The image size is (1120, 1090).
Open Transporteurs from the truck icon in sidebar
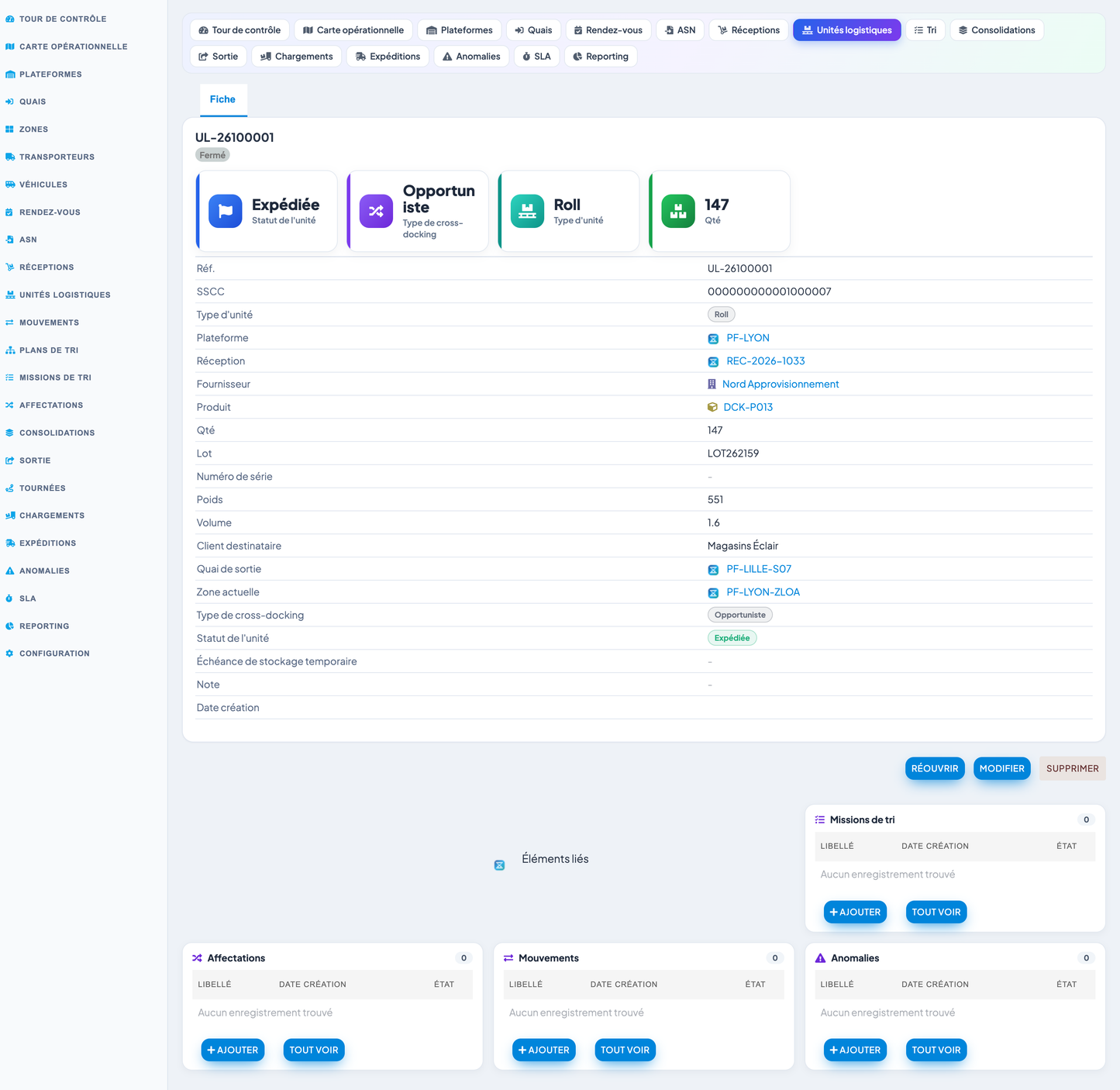tap(10, 157)
